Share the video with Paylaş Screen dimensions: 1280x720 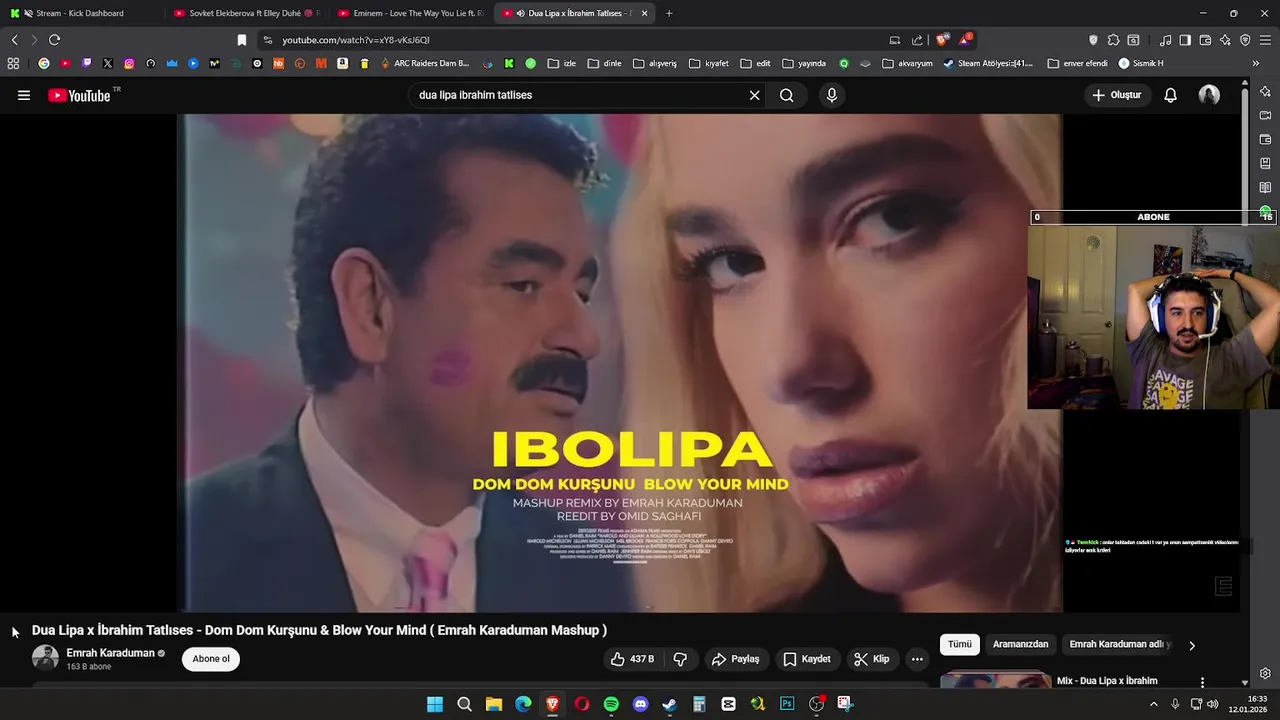pos(735,659)
